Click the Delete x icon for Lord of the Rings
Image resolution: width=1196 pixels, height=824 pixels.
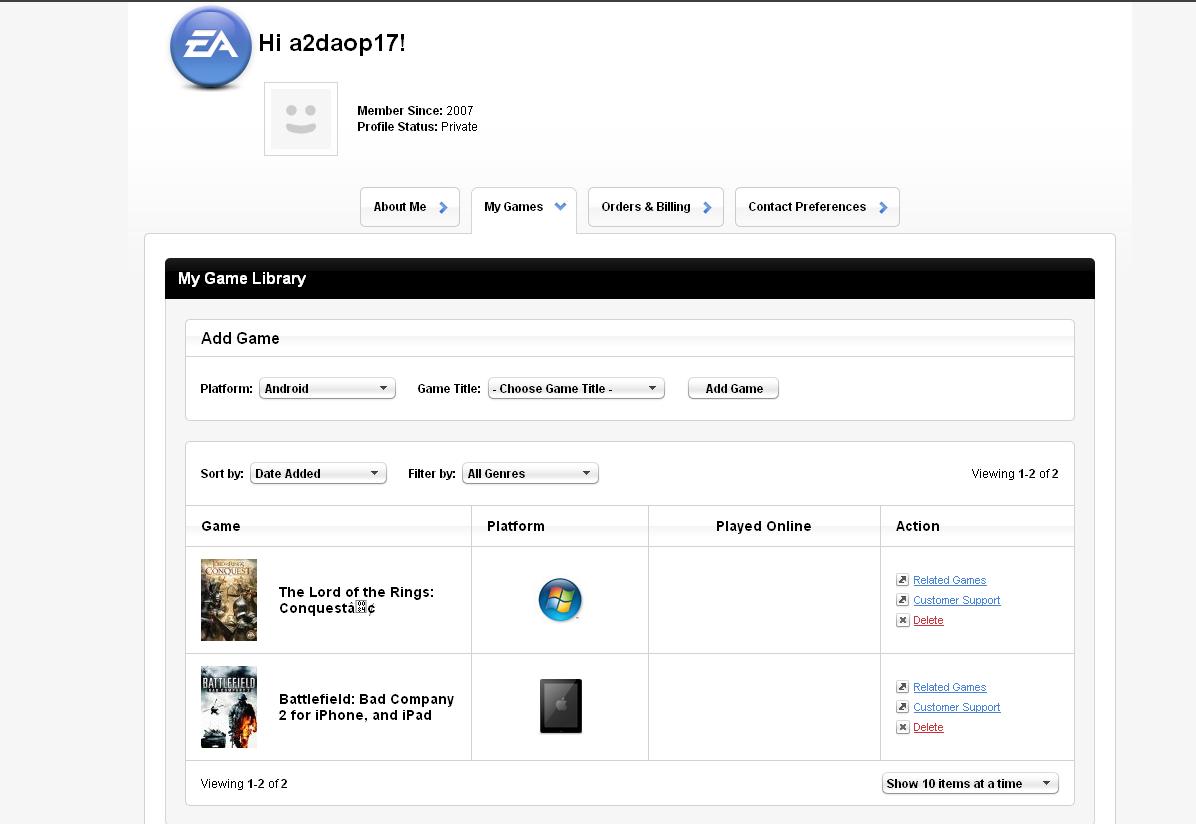[x=902, y=620]
